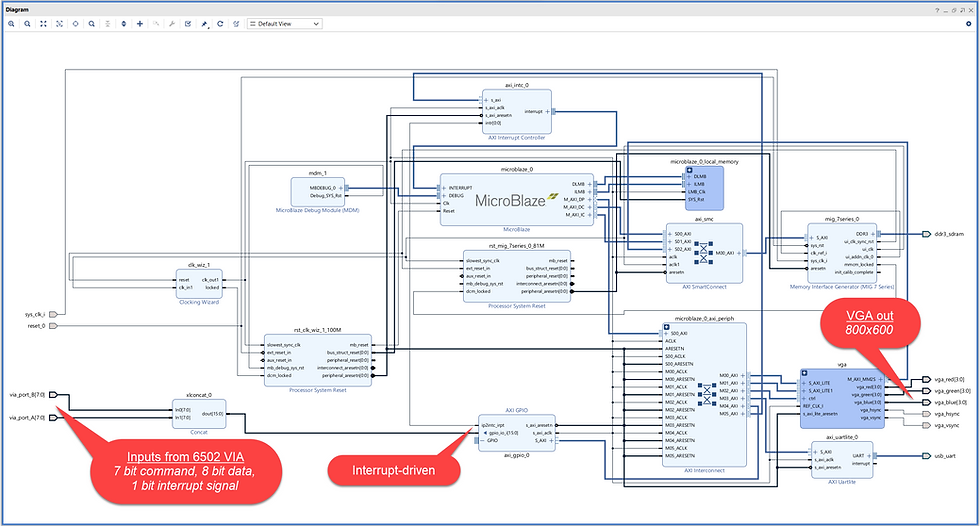
Task: Float the Diagram panel with restore icon
Action: pyautogui.click(x=954, y=10)
